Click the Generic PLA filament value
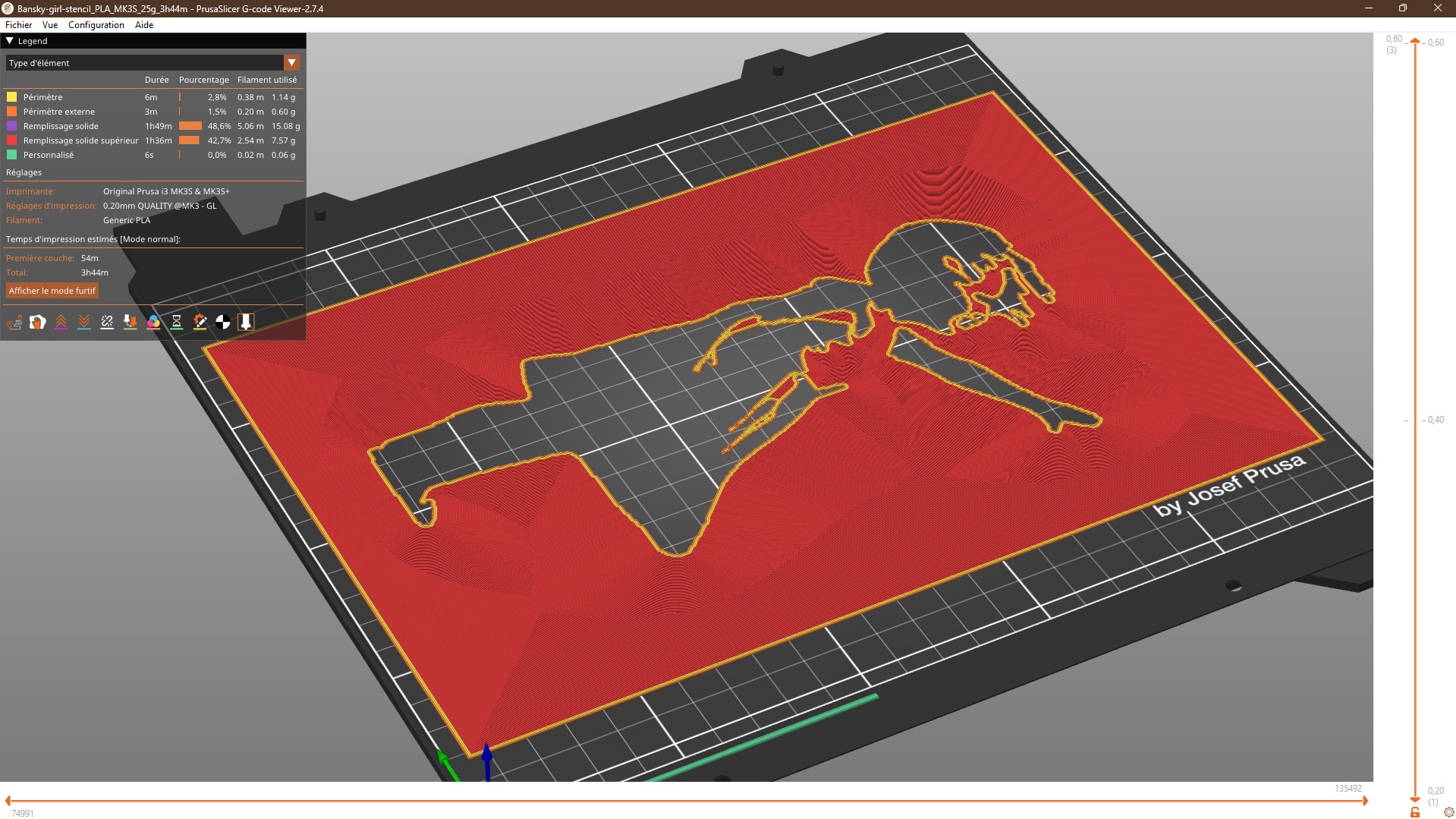This screenshot has height=819, width=1456. [127, 220]
